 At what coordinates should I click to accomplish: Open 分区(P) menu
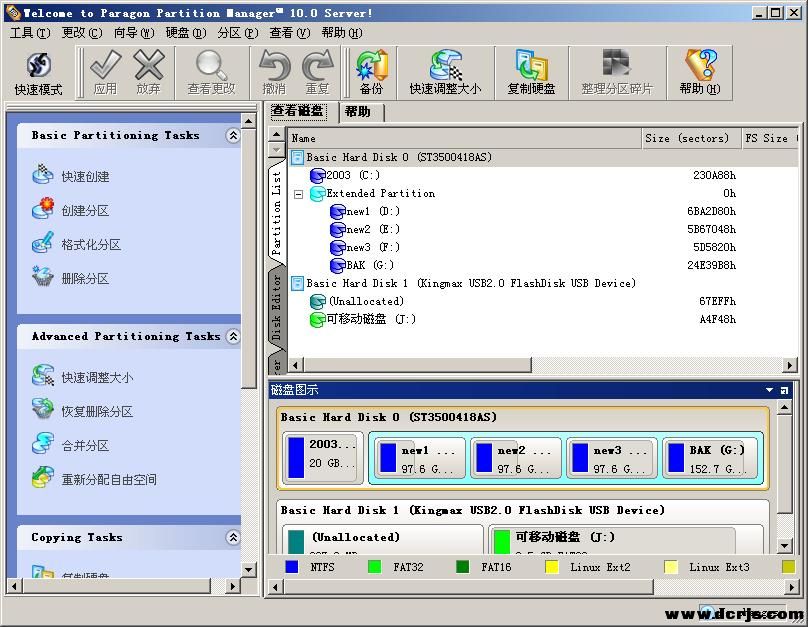238,33
